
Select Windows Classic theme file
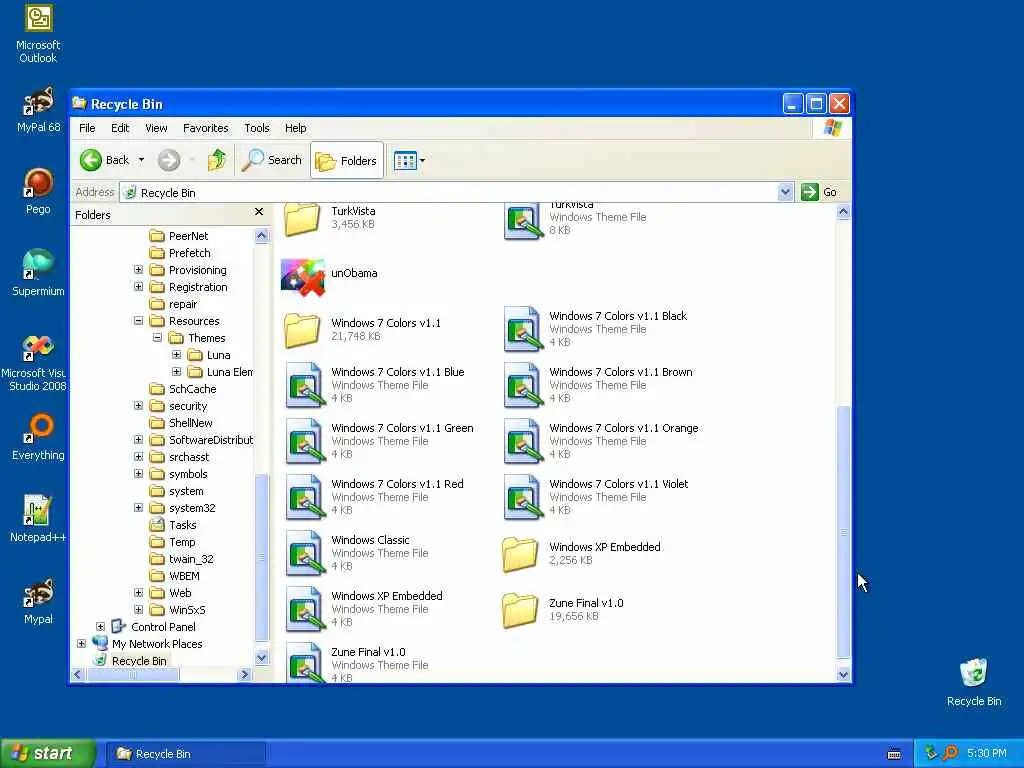point(358,552)
